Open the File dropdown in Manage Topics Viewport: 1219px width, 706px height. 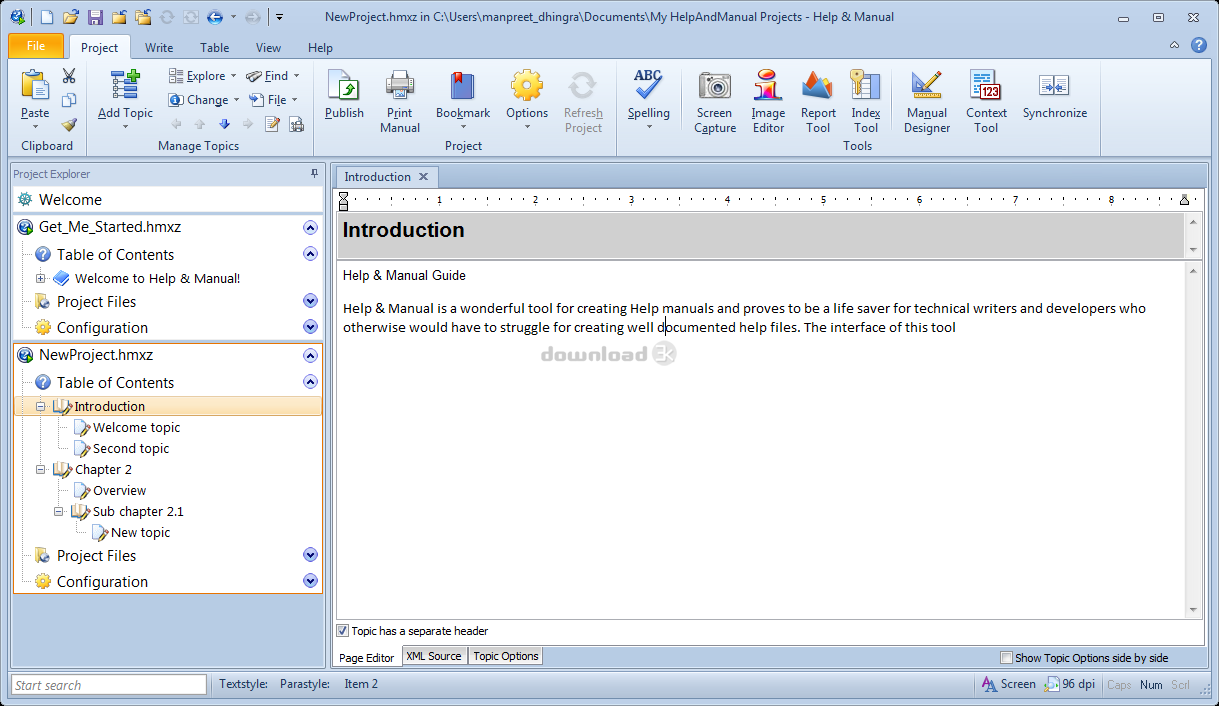pos(274,100)
